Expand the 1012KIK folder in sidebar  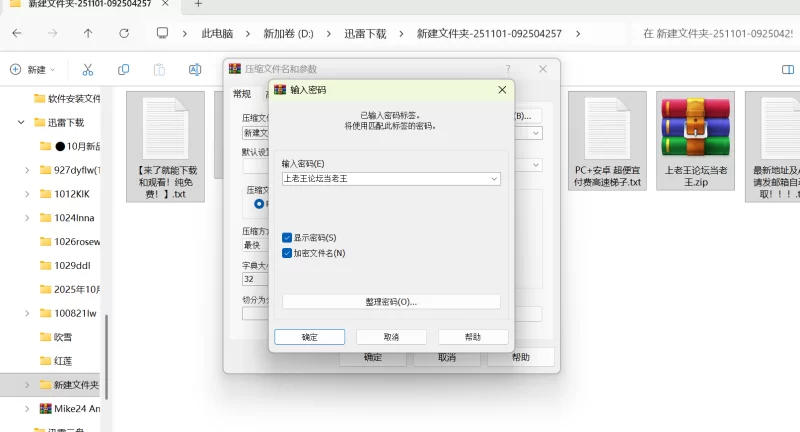[x=27, y=194]
